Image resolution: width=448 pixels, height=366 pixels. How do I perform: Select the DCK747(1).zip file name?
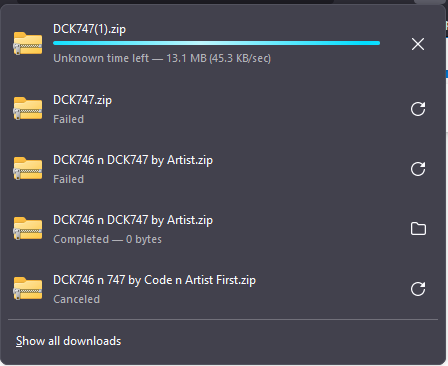89,29
